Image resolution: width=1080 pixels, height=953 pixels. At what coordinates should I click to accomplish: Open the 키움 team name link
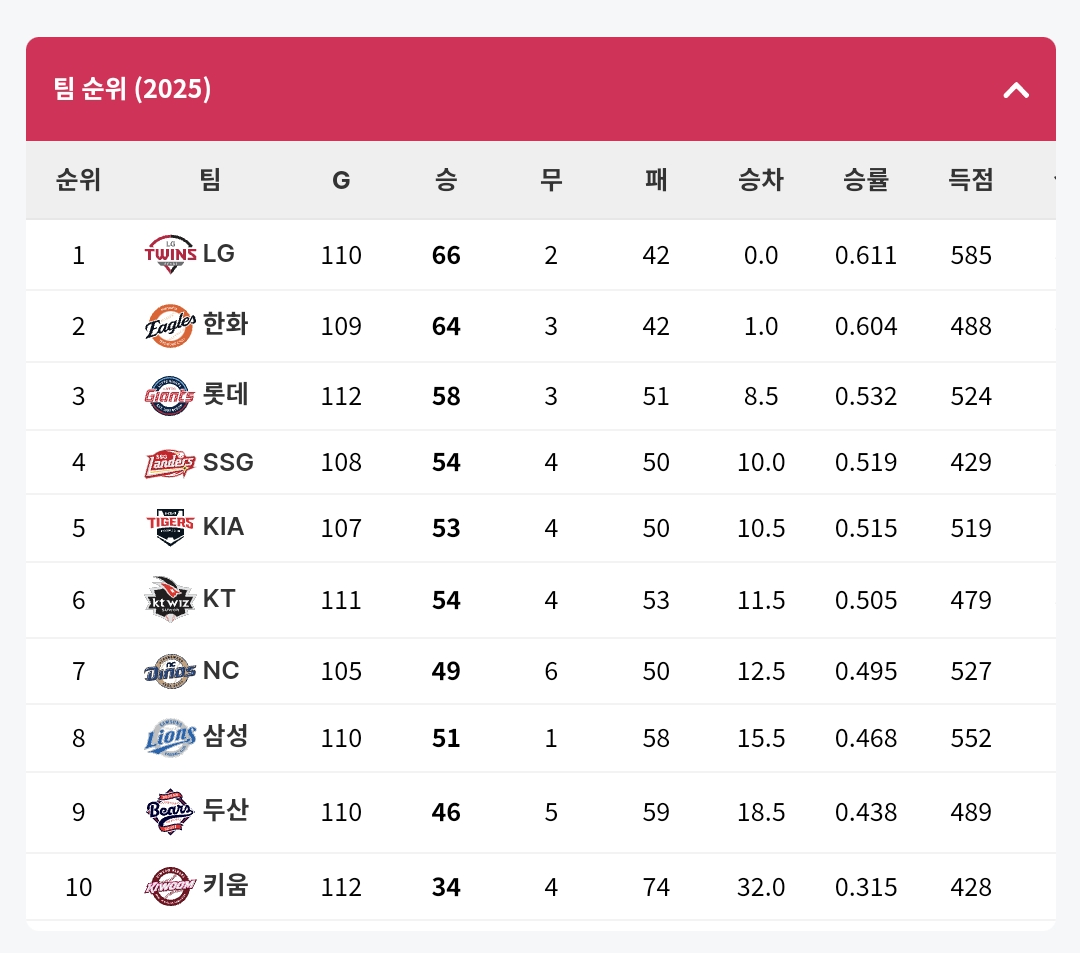(x=225, y=886)
